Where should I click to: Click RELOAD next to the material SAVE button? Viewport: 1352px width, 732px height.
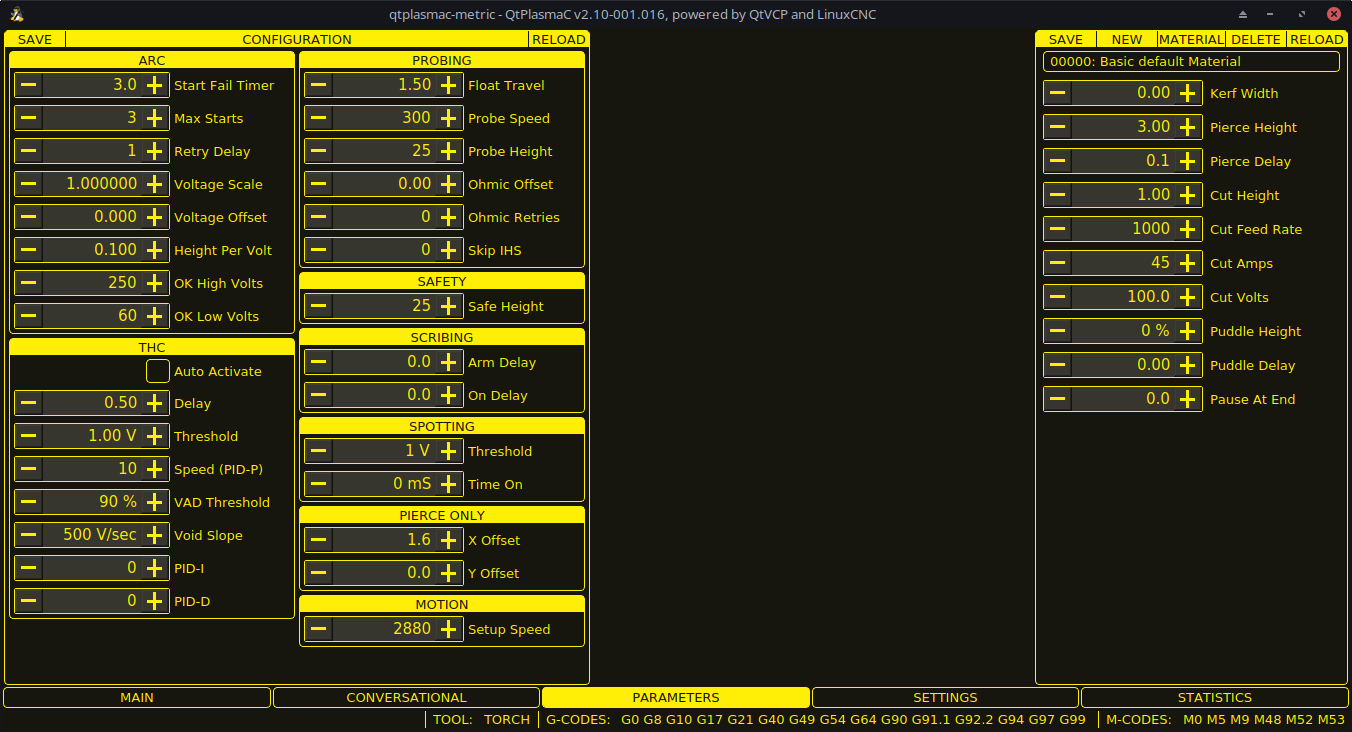pos(1317,39)
